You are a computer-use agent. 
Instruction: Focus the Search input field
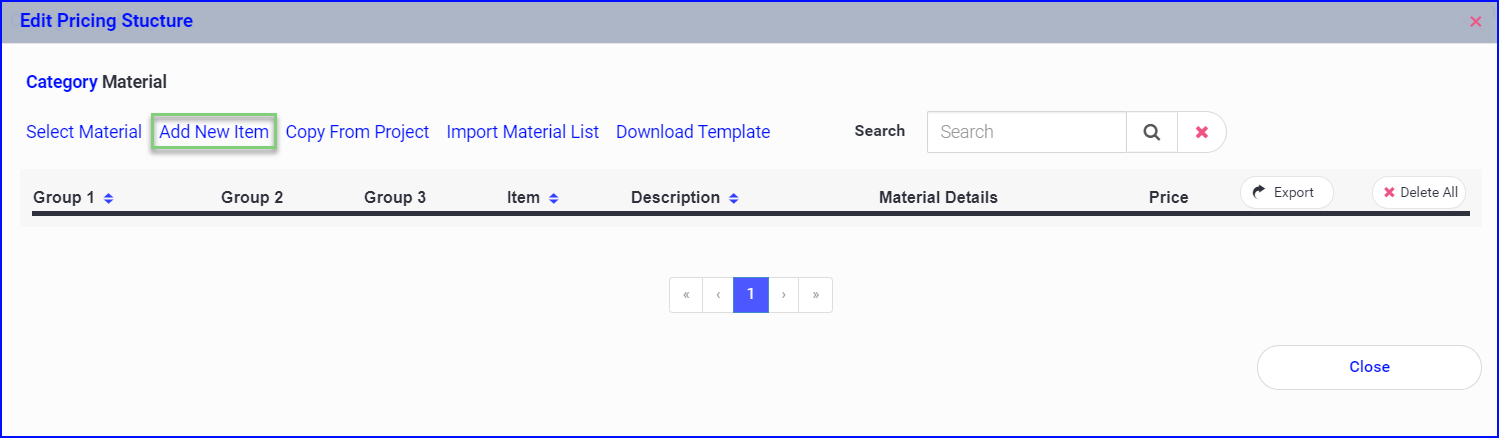pyautogui.click(x=1027, y=132)
